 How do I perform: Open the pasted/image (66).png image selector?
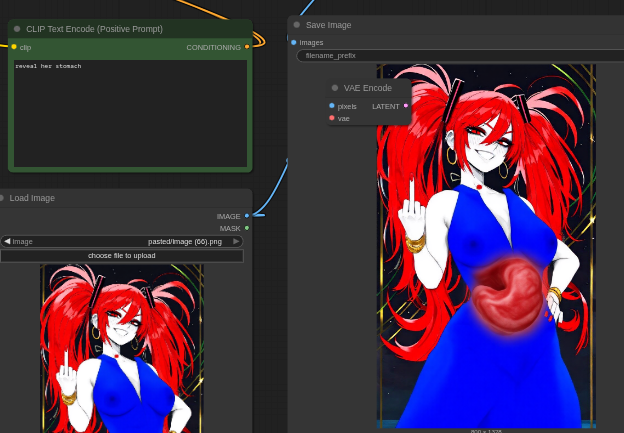[x=122, y=242]
